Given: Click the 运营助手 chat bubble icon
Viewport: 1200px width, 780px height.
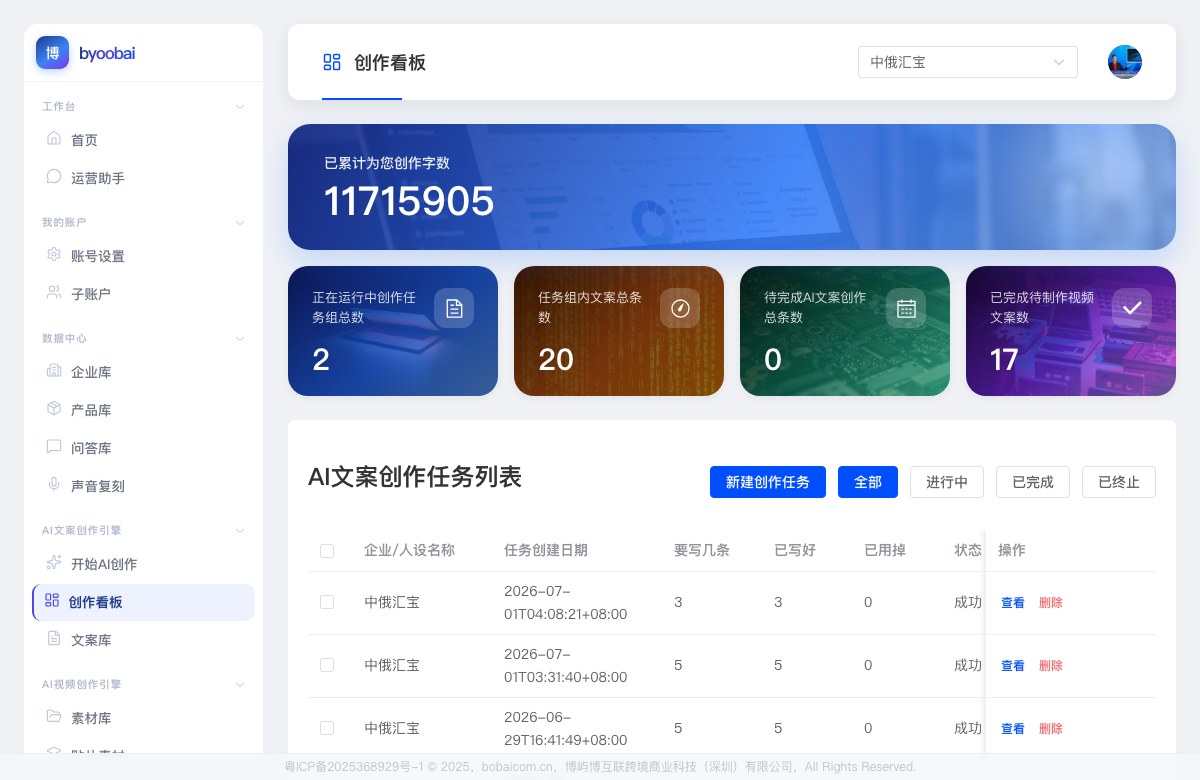Looking at the screenshot, I should click(54, 177).
